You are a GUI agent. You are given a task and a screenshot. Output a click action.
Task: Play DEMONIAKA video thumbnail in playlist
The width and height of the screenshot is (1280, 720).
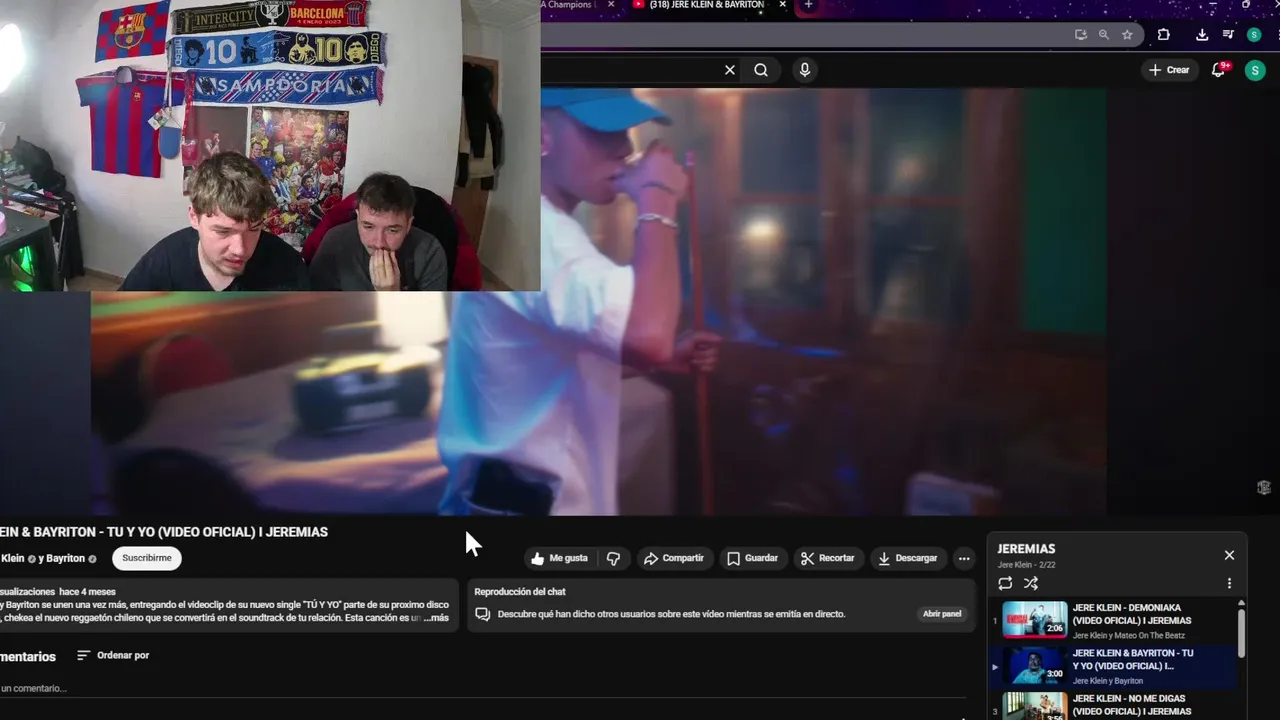coord(1035,619)
